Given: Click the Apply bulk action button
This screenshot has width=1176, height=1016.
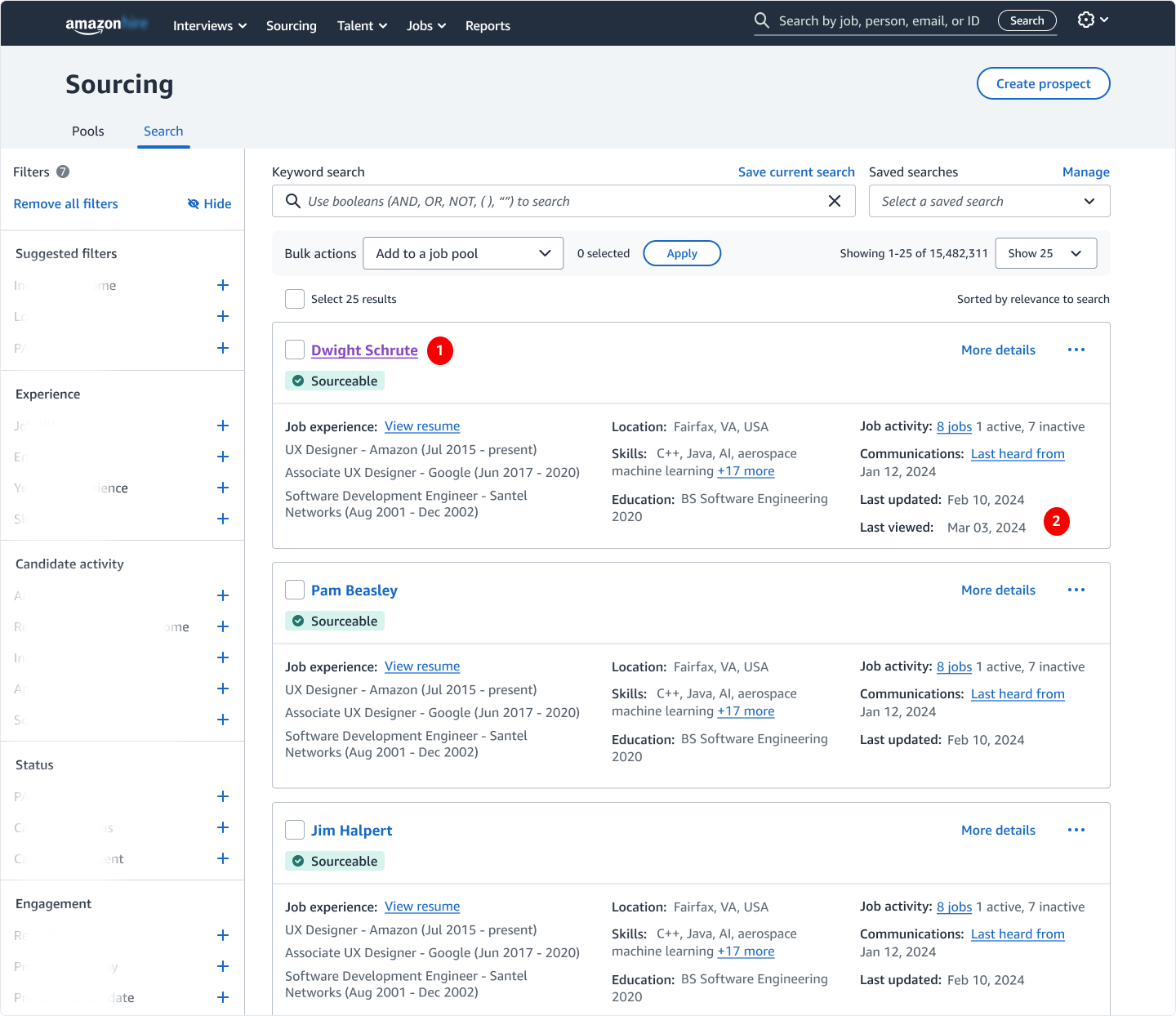Looking at the screenshot, I should tap(682, 253).
